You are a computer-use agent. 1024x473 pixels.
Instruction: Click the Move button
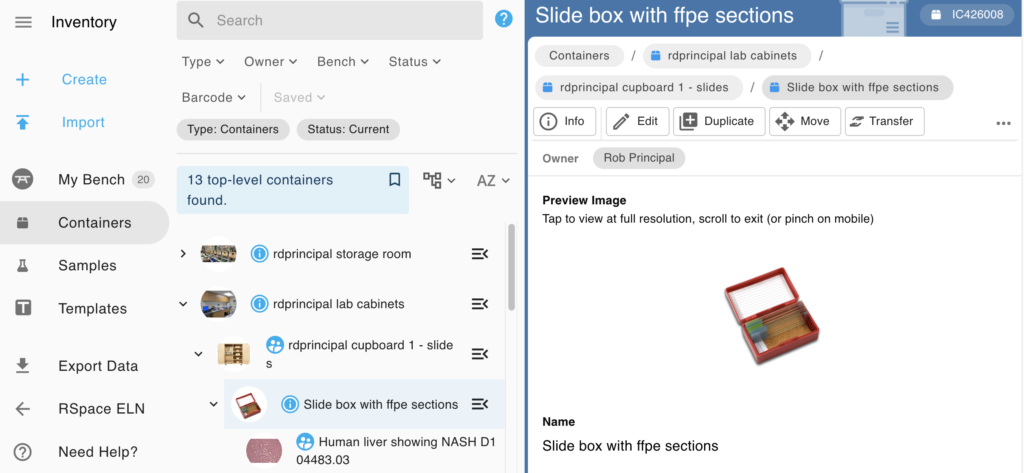coord(805,122)
